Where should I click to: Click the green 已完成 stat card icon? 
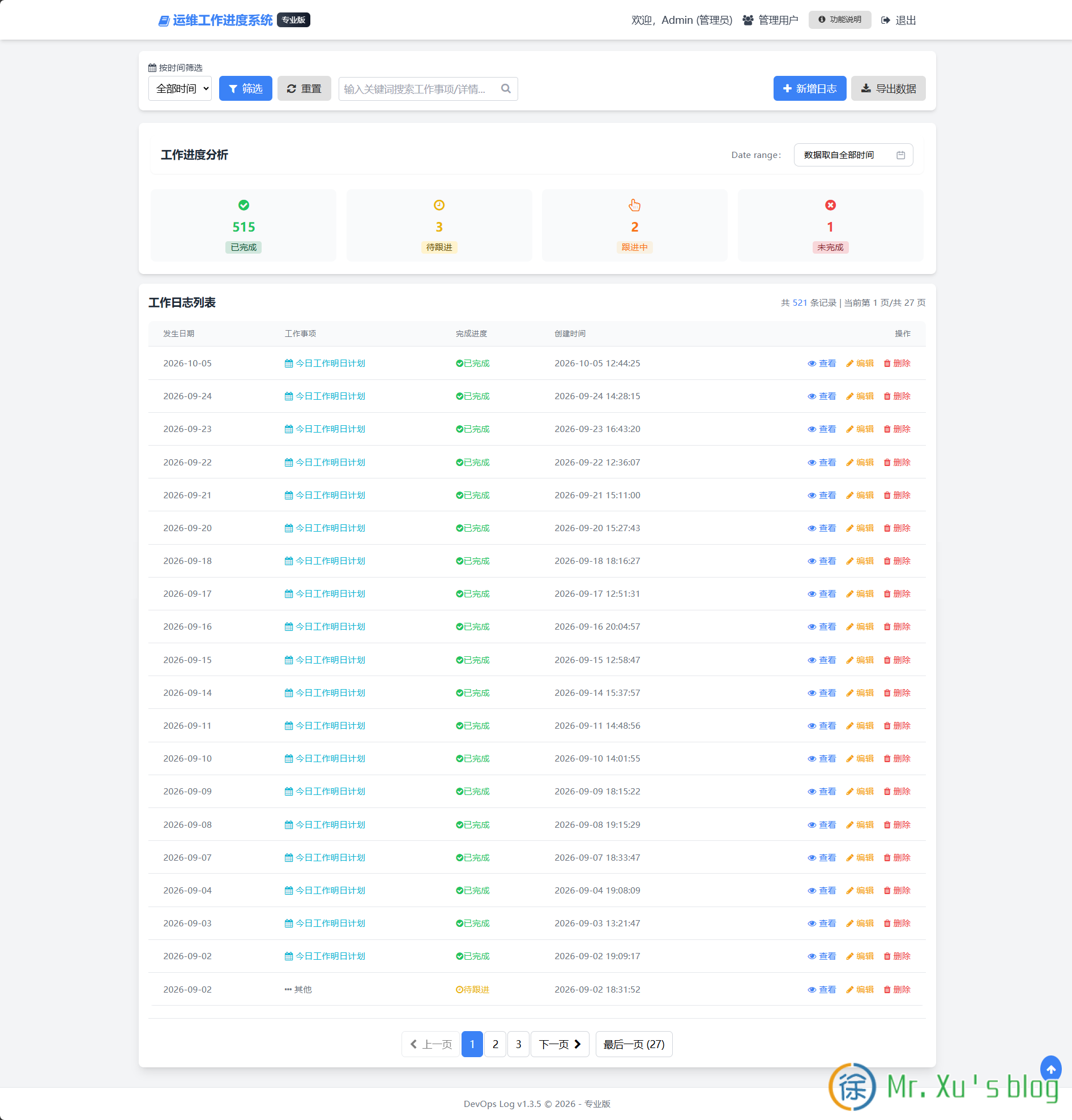click(x=244, y=205)
